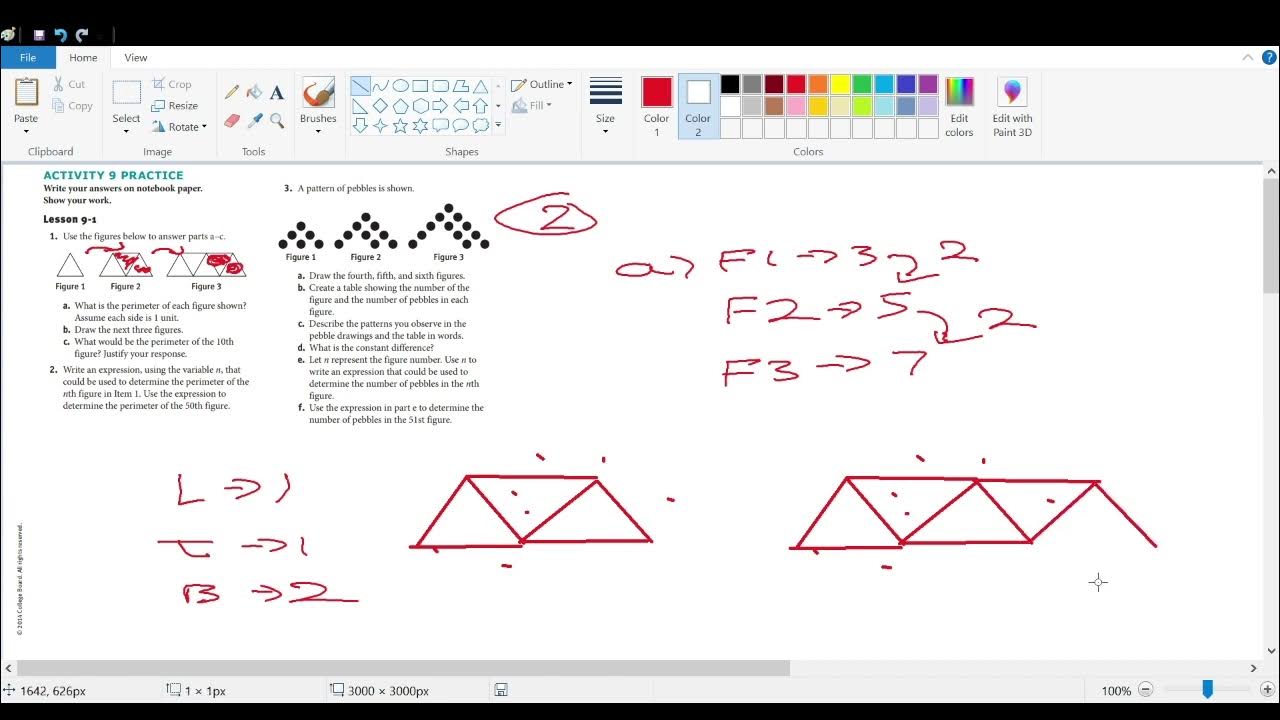1280x720 pixels.
Task: Click the zoom in plus button
Action: (1267, 690)
